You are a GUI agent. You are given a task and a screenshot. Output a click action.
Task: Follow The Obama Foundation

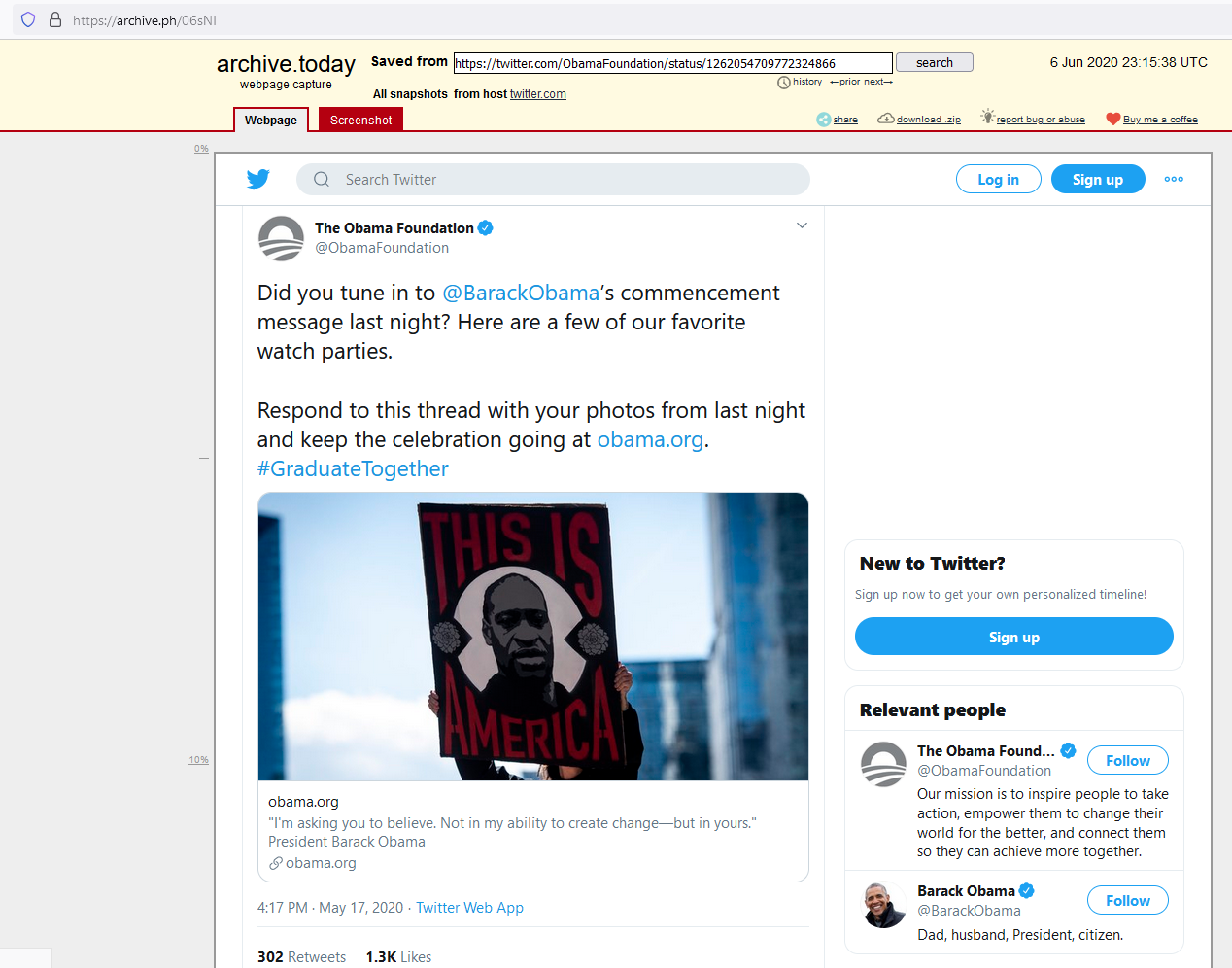(x=1127, y=760)
